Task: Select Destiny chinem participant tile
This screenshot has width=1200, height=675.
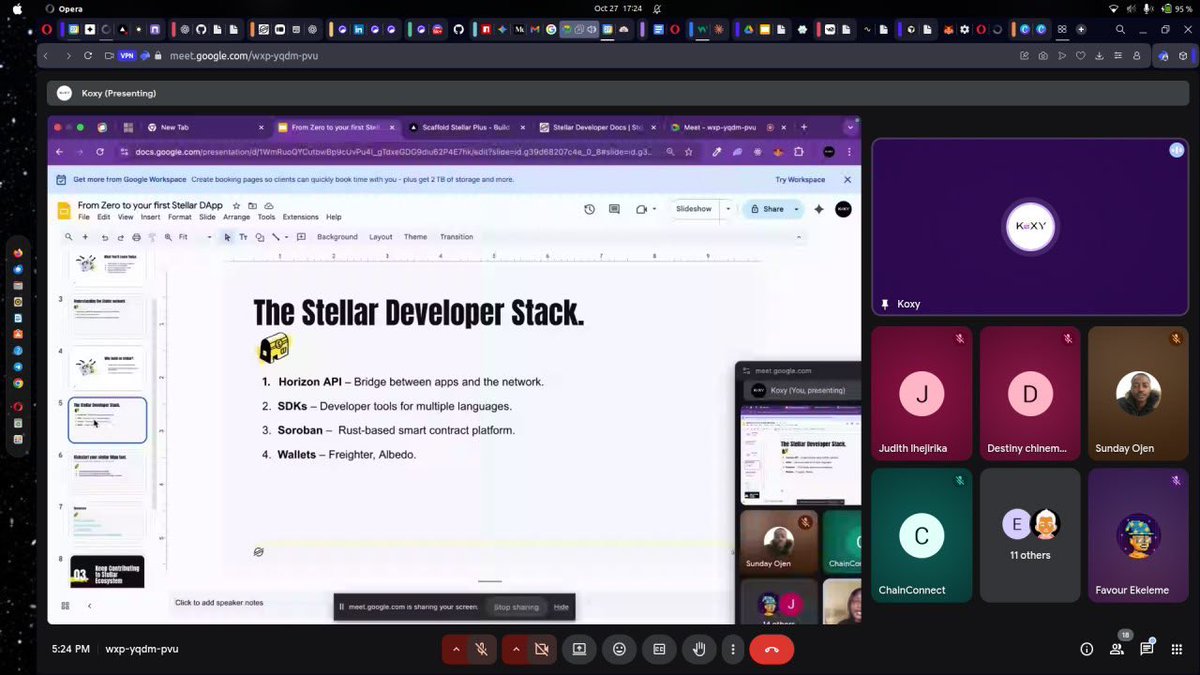Action: (1030, 392)
